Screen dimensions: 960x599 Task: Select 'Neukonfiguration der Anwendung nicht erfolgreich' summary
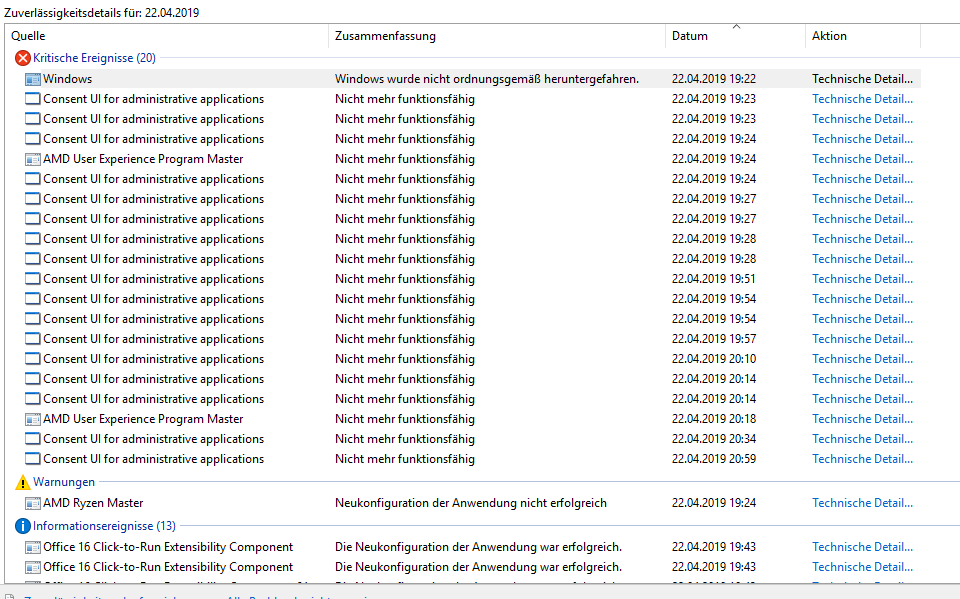point(471,503)
